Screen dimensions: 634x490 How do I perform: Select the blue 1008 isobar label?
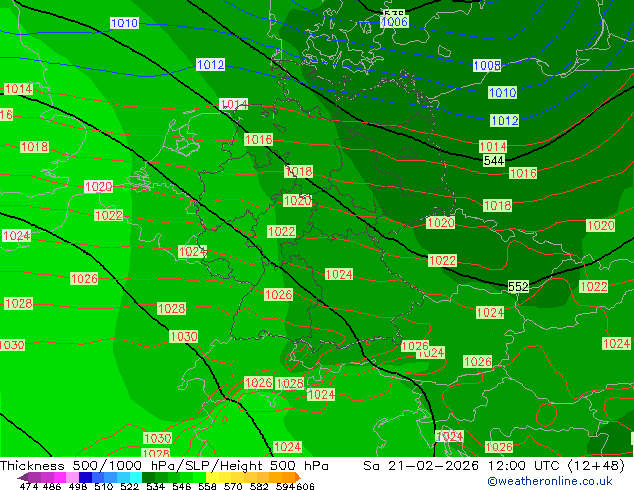(487, 65)
